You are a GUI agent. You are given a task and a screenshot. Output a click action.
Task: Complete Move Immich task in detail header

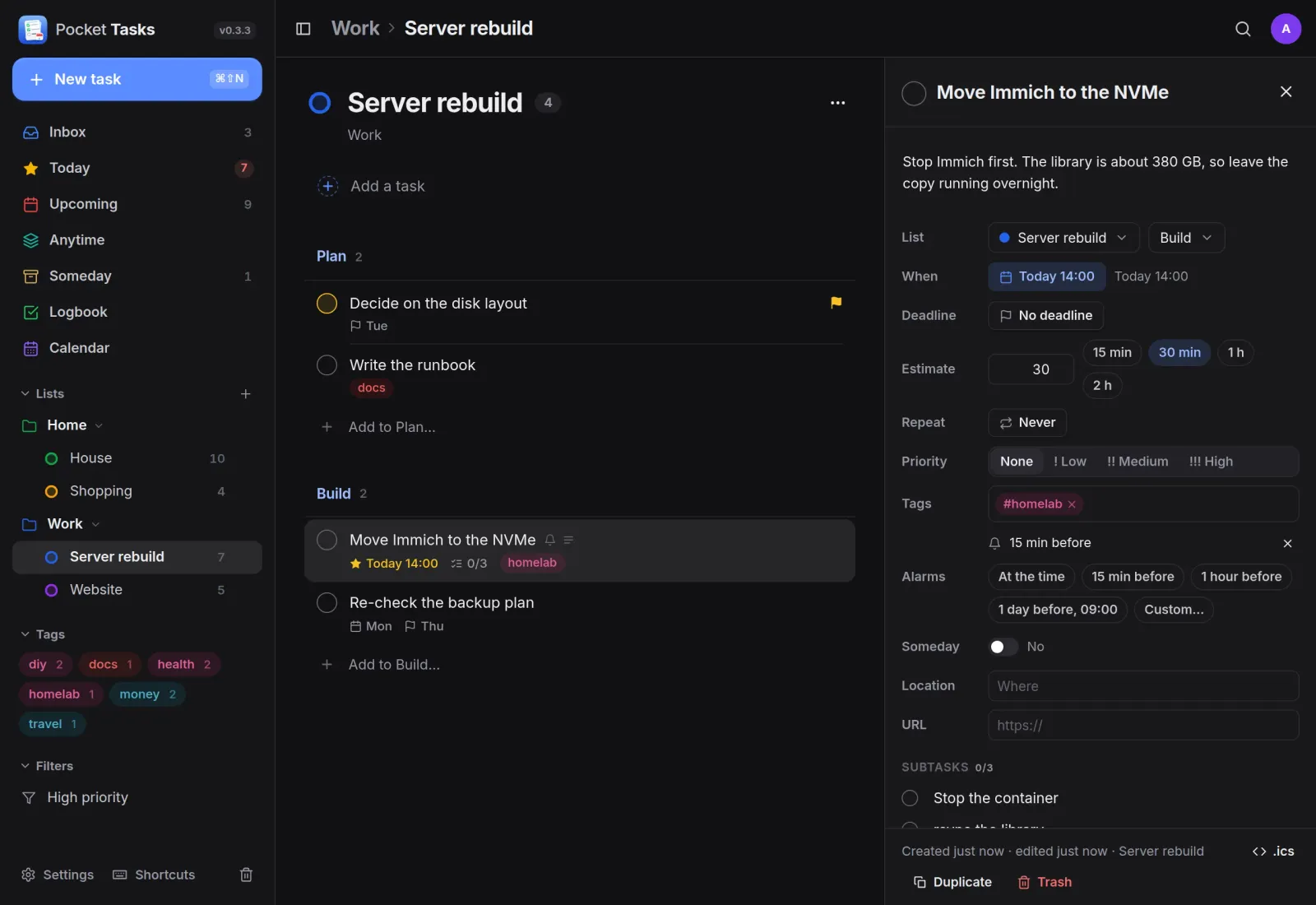914,93
